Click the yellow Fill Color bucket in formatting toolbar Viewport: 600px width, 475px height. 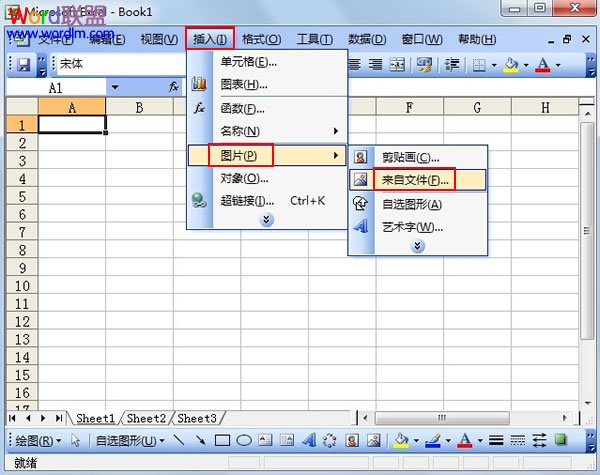511,65
